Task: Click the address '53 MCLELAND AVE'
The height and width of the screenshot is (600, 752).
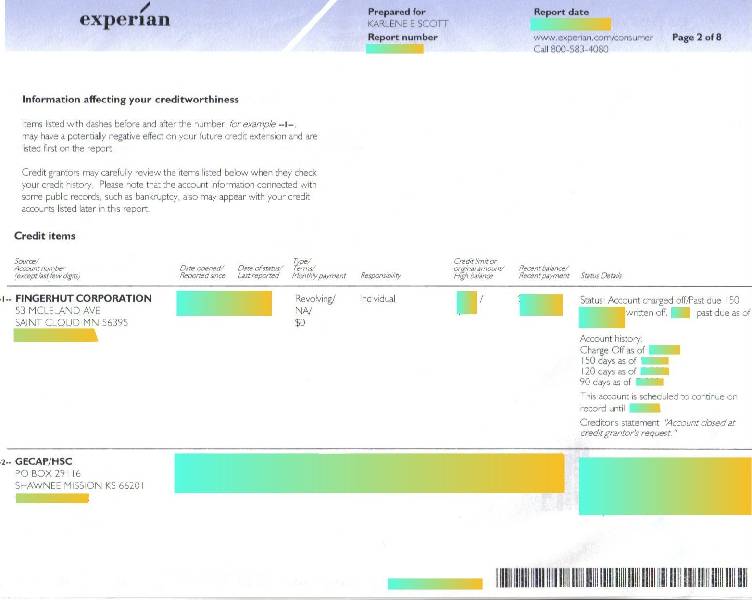Action: [58, 310]
